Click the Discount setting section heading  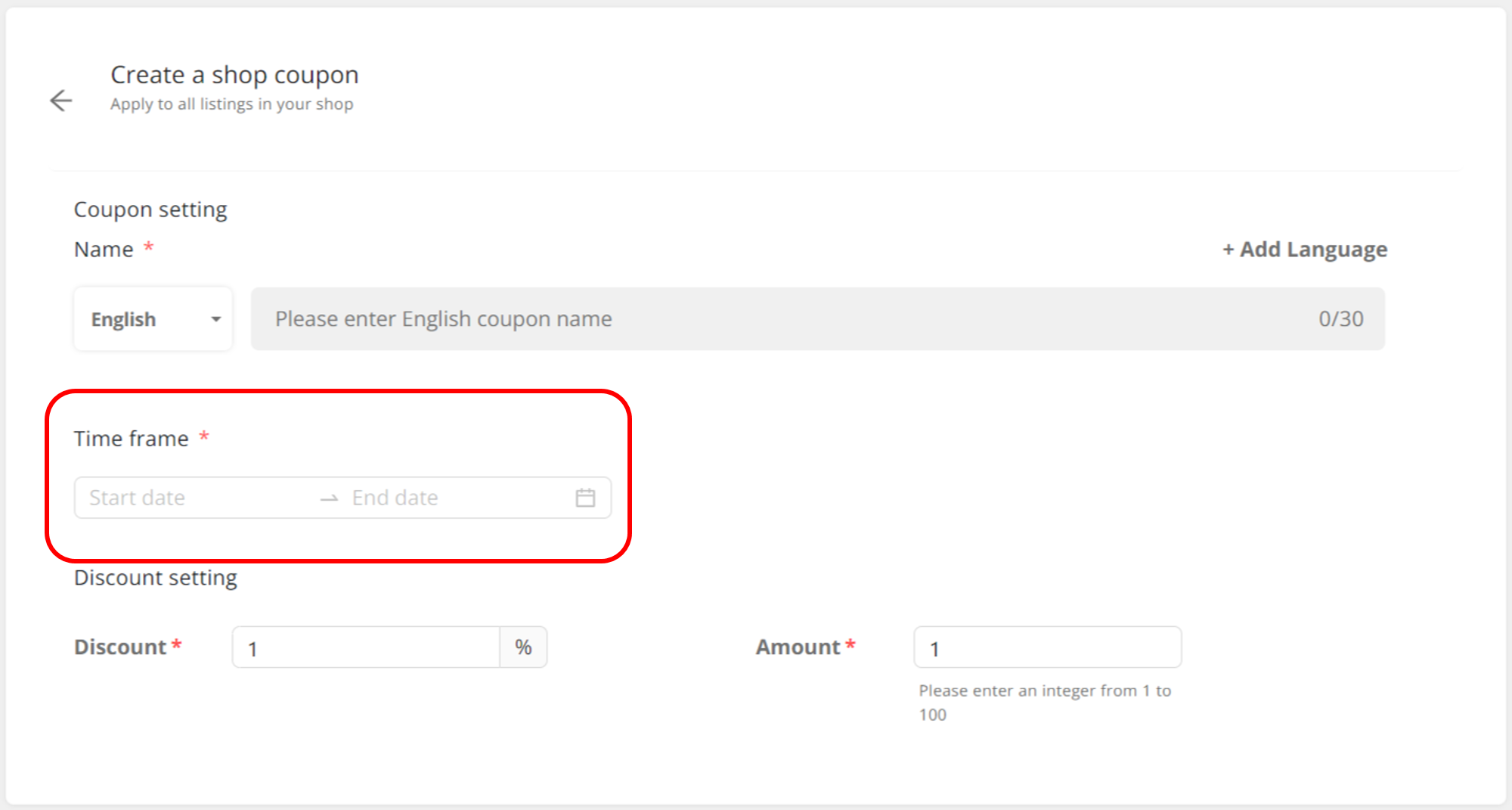click(x=156, y=578)
